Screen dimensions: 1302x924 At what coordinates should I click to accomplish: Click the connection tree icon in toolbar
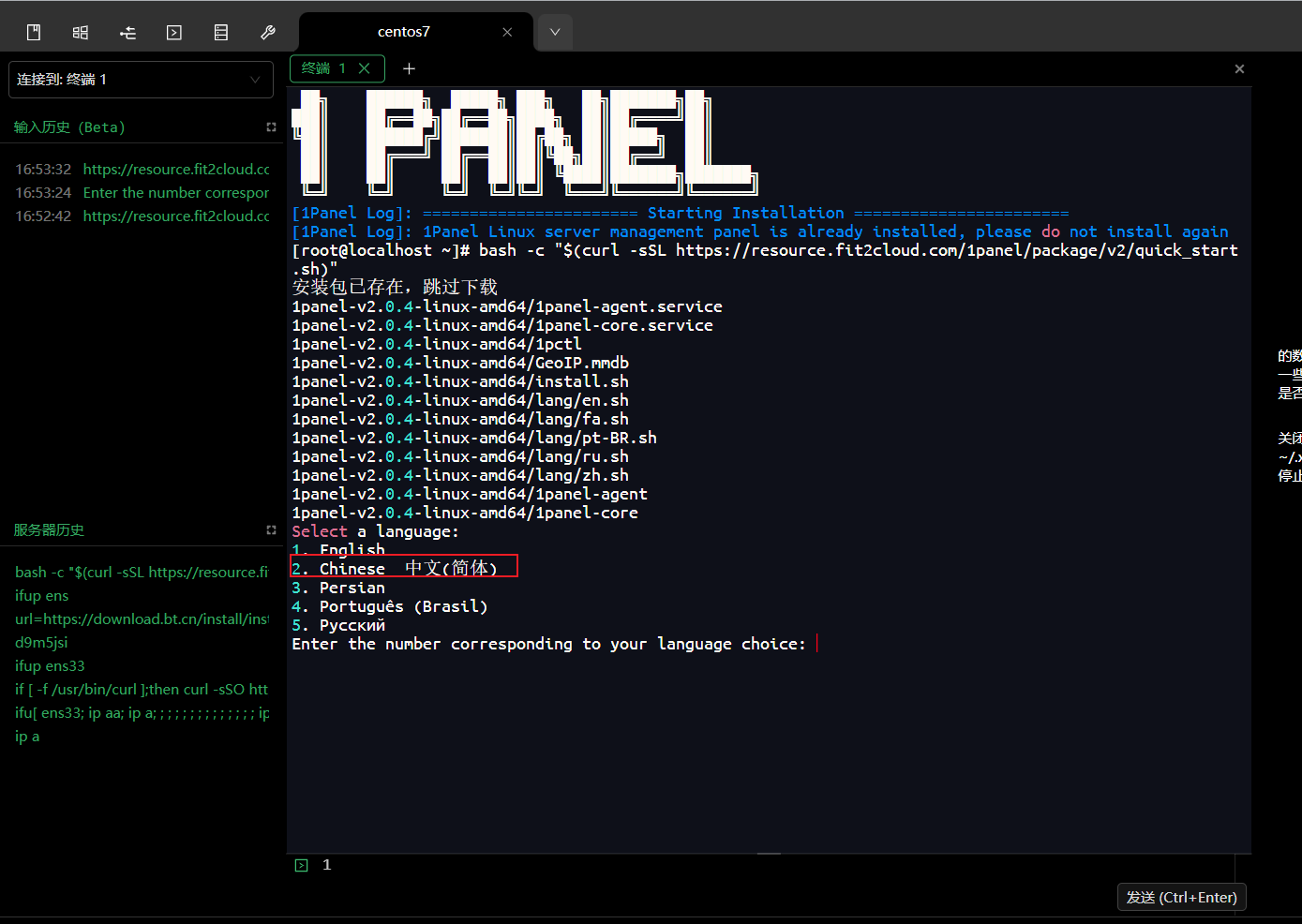coord(127,33)
